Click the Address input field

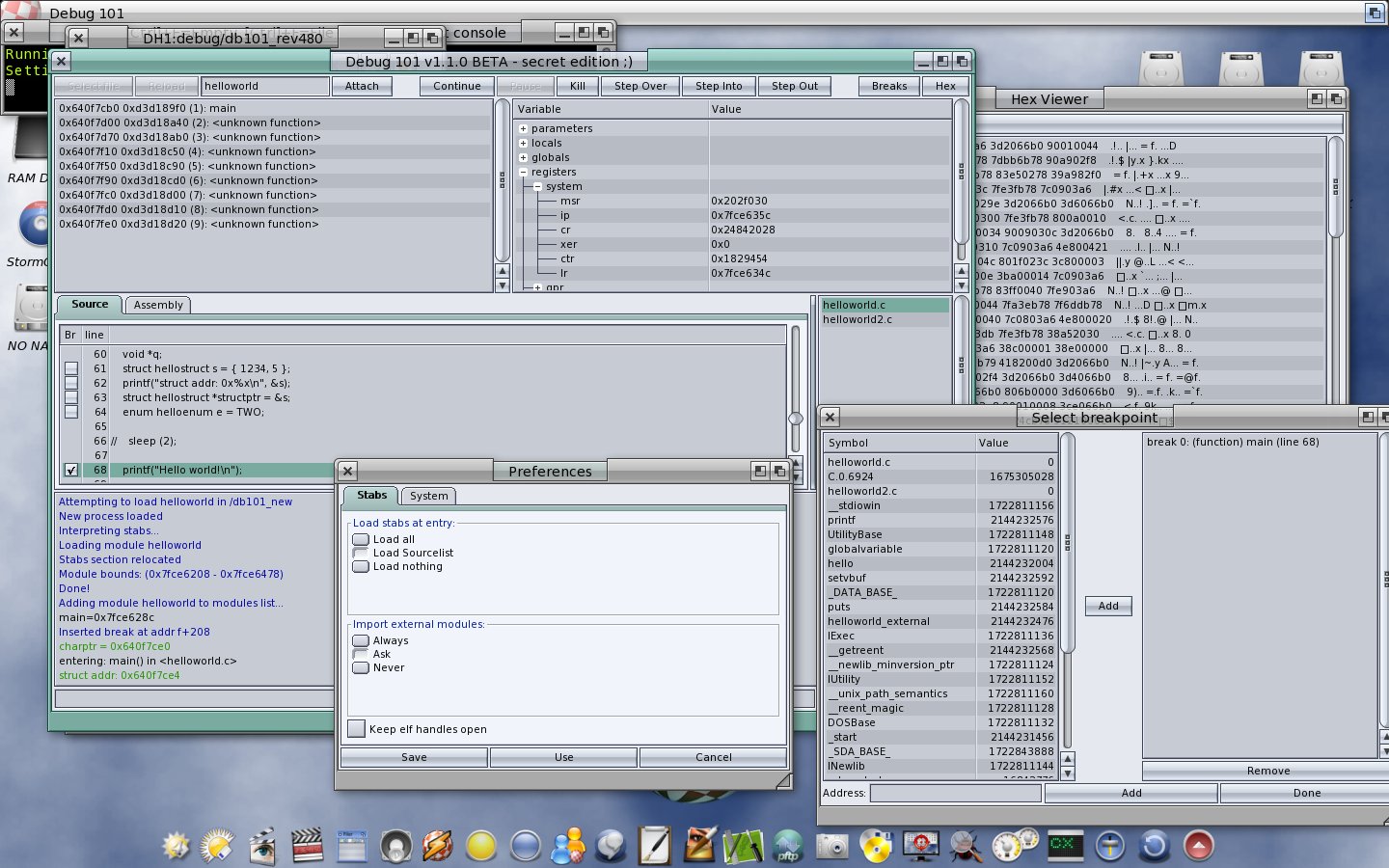pos(956,793)
